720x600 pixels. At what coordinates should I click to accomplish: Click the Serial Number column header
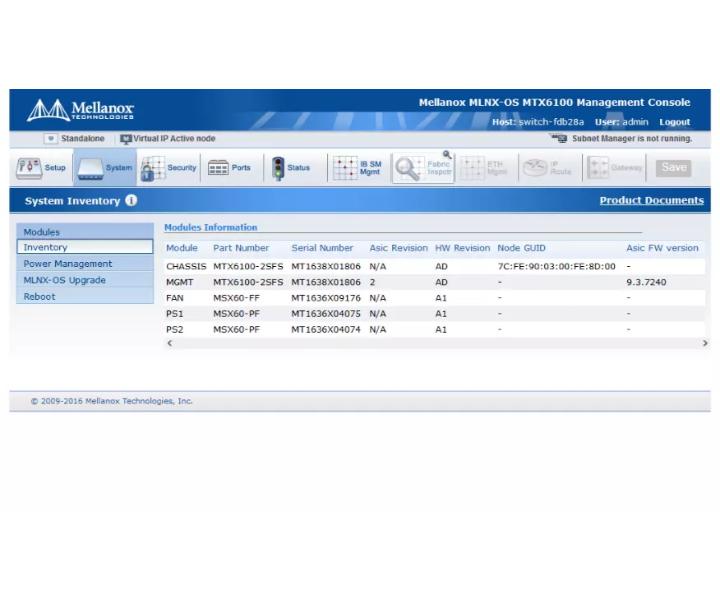(322, 248)
